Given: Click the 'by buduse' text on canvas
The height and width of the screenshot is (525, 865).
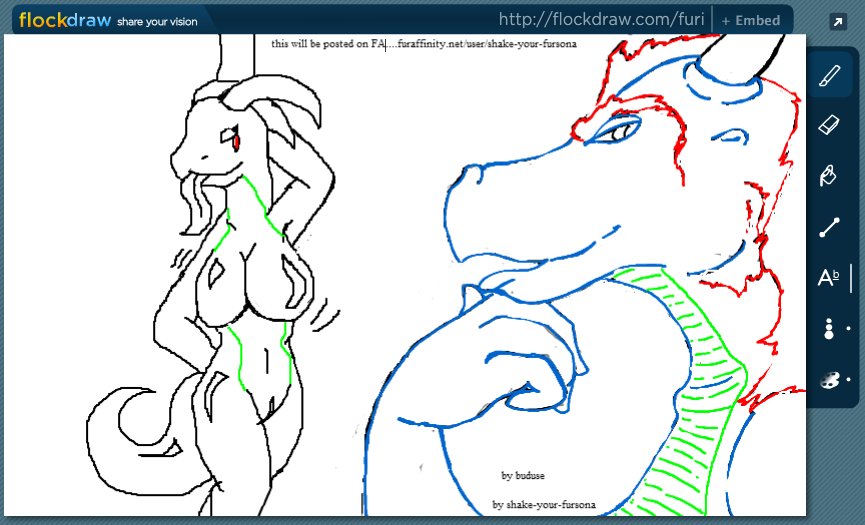Looking at the screenshot, I should pos(522,475).
